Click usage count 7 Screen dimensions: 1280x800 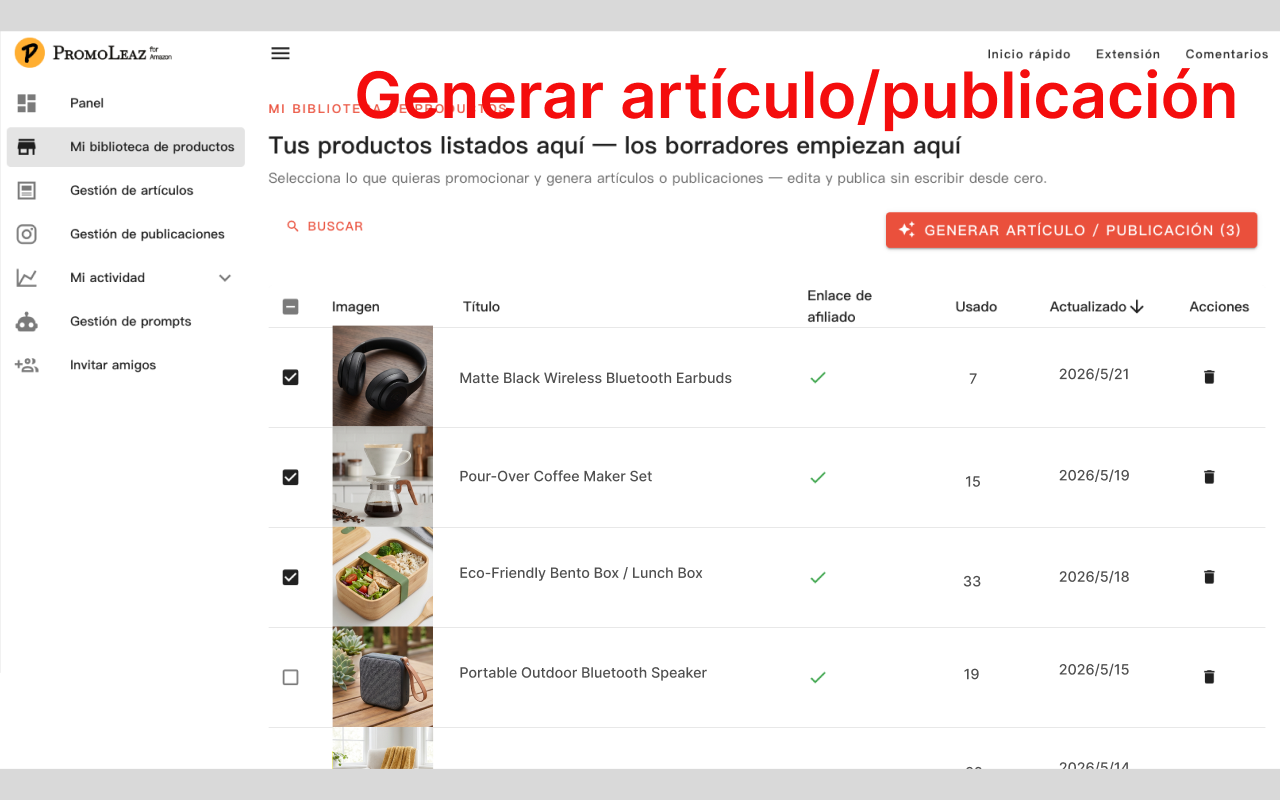[973, 379]
